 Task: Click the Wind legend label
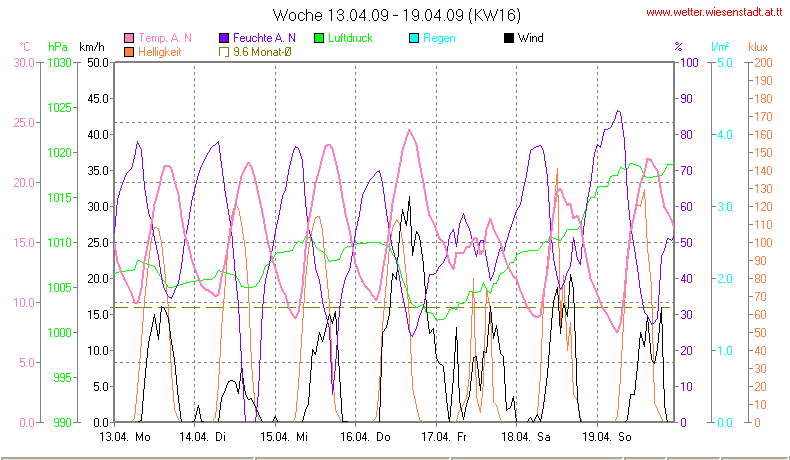click(531, 38)
